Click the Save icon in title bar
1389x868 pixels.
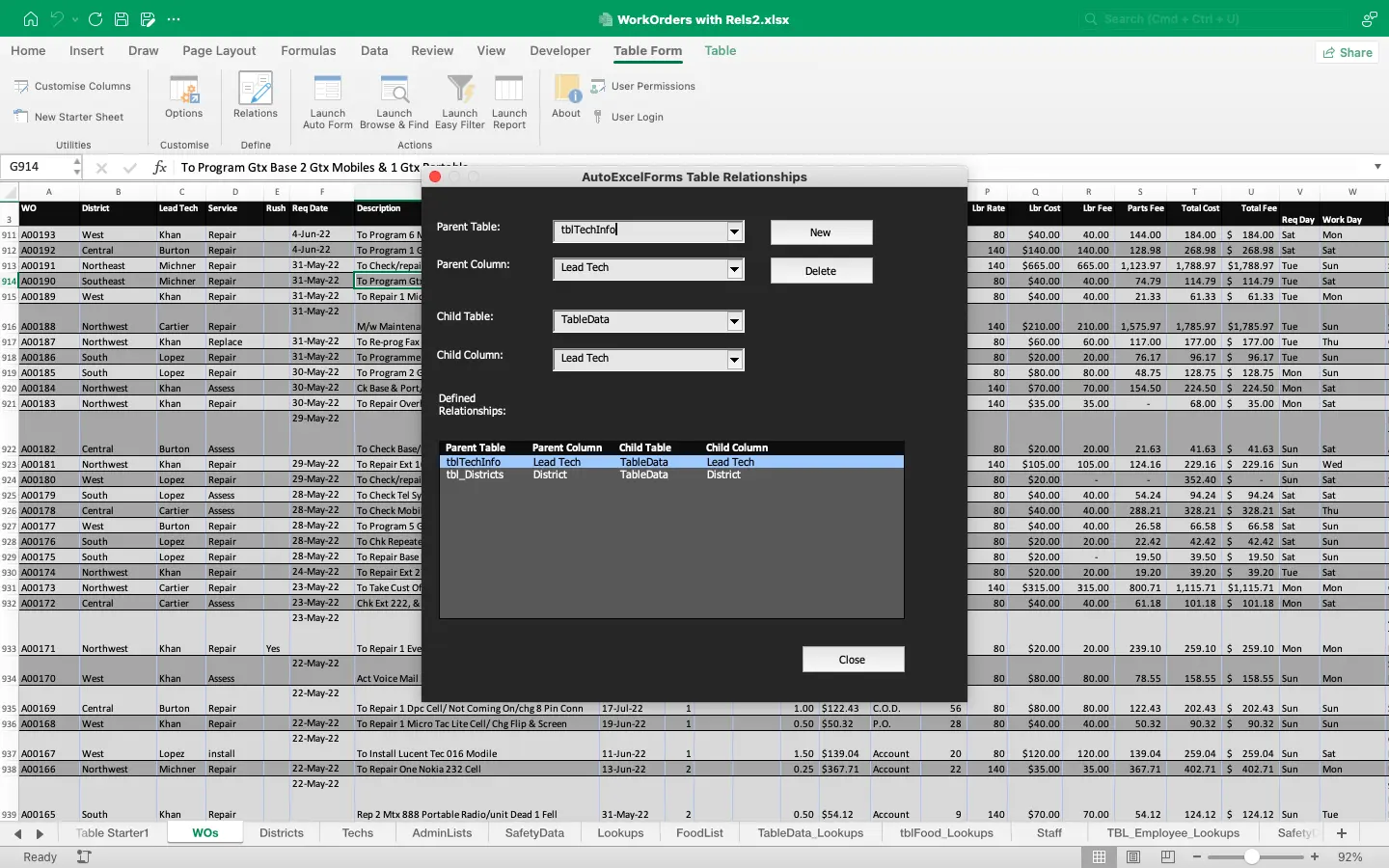point(122,19)
